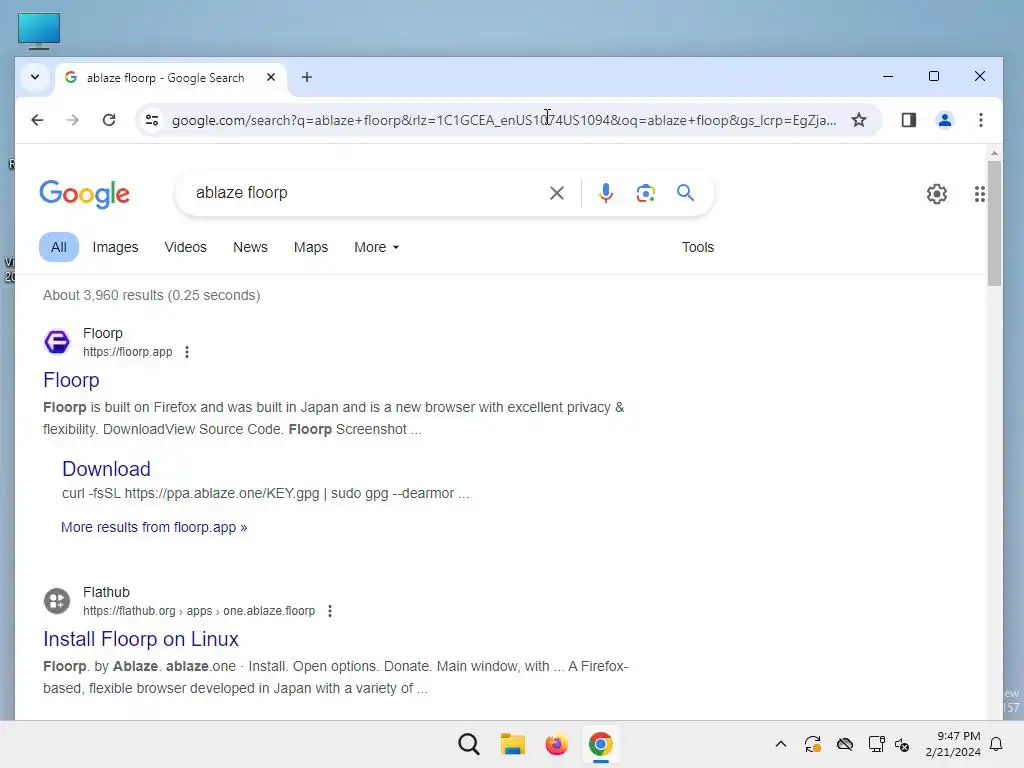Viewport: 1024px width, 768px height.
Task: Switch to the News tab
Action: 250,248
